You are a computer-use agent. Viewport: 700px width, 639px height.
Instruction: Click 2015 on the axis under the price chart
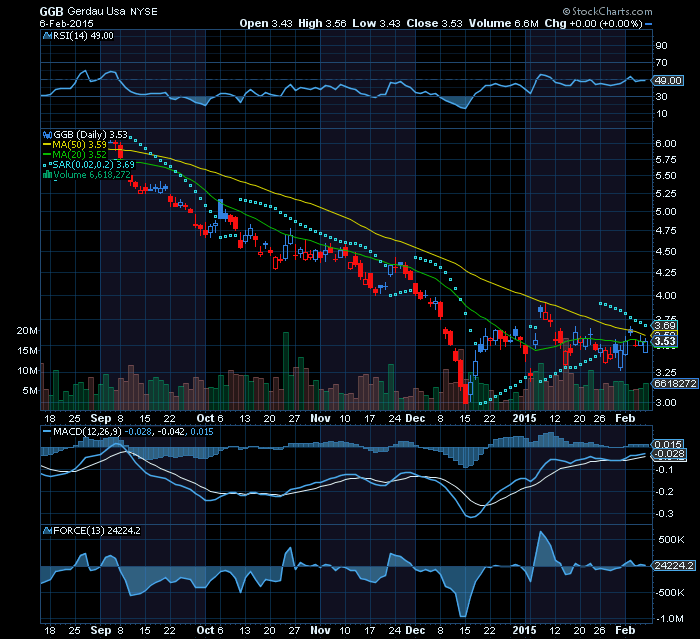(524, 418)
